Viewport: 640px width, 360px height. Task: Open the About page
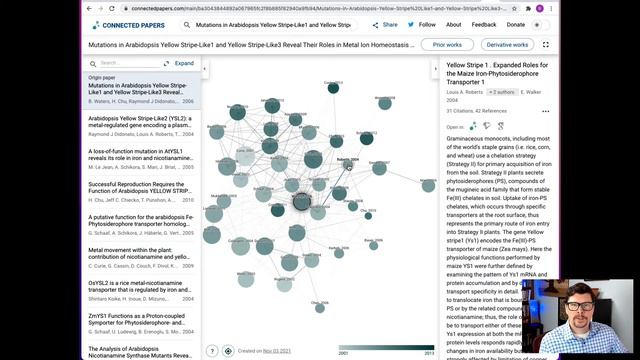pos(453,25)
